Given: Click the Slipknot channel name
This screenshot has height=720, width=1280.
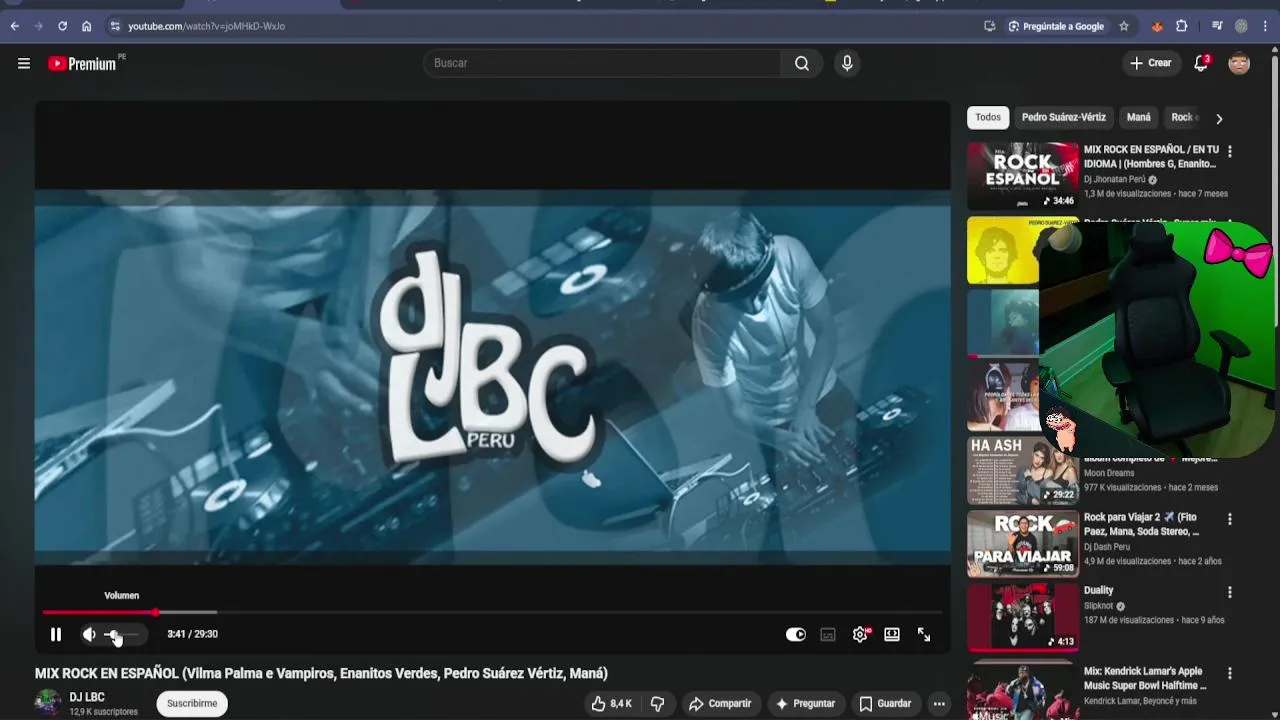Looking at the screenshot, I should [x=1098, y=606].
